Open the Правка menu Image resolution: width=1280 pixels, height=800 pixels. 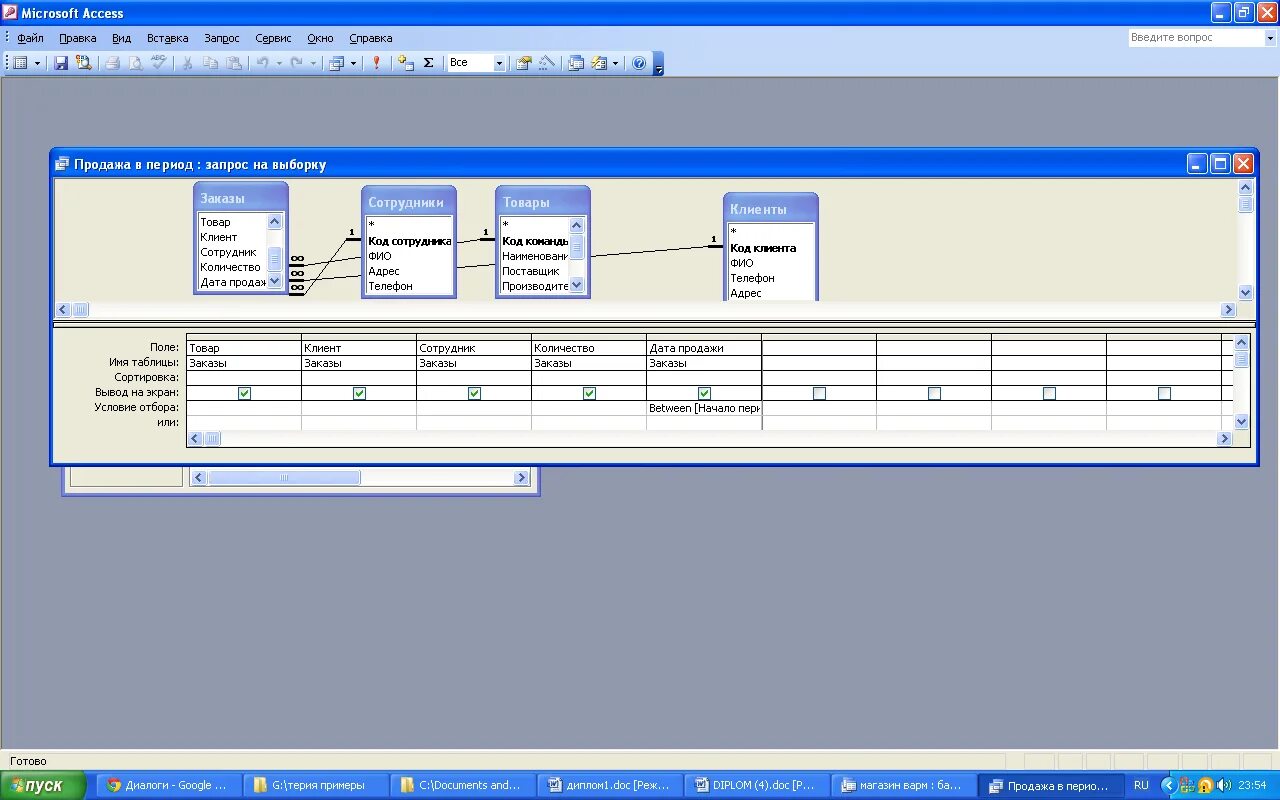tap(77, 38)
